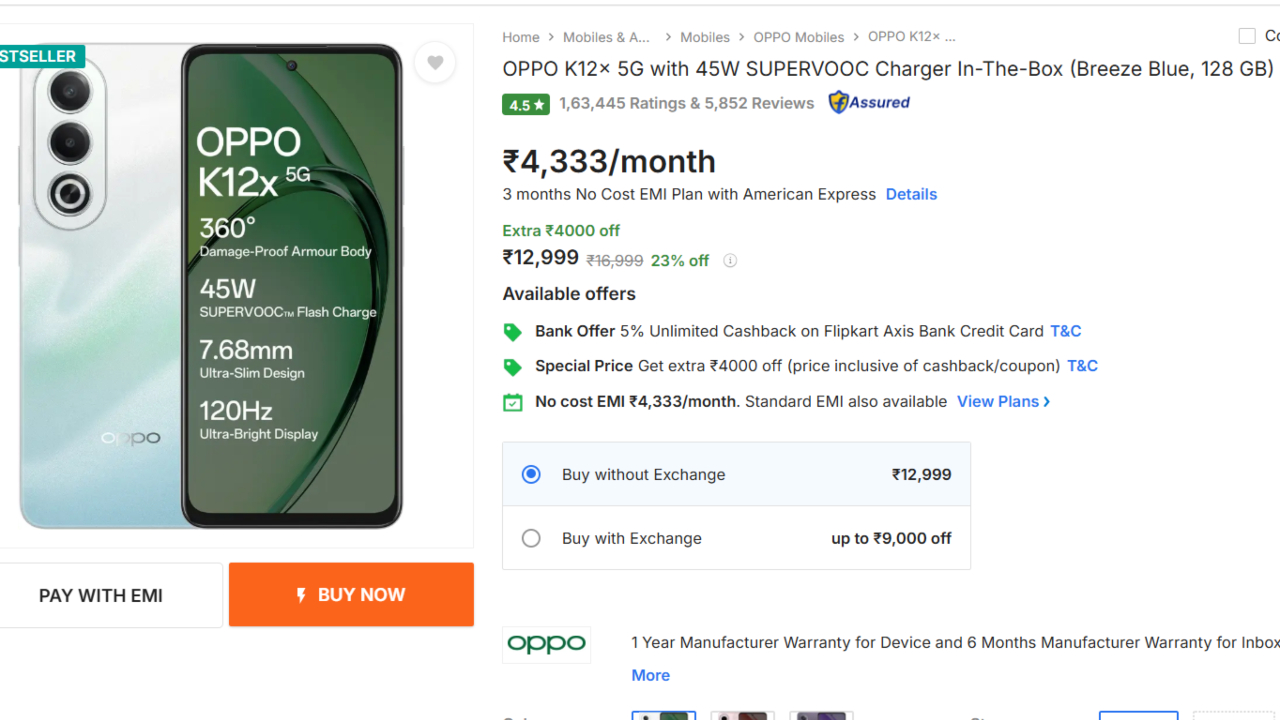Click the OPPO brand logo
Screen dimensions: 1280x720
click(x=546, y=645)
